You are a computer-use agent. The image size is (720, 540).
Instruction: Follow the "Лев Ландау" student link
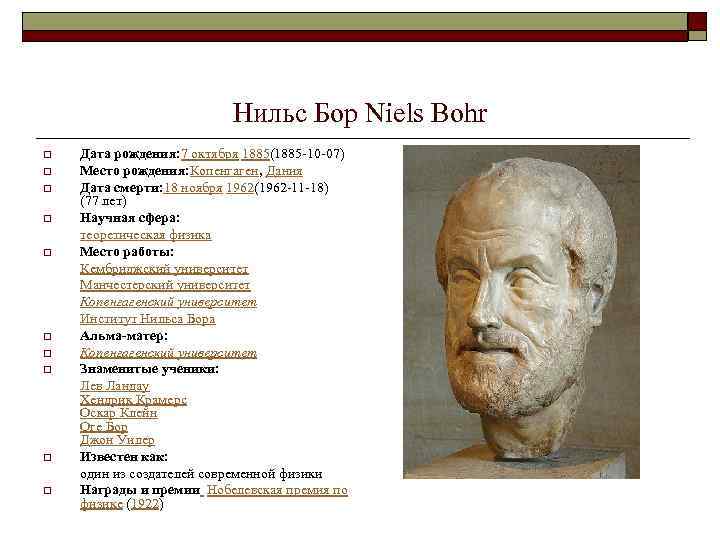(x=115, y=386)
